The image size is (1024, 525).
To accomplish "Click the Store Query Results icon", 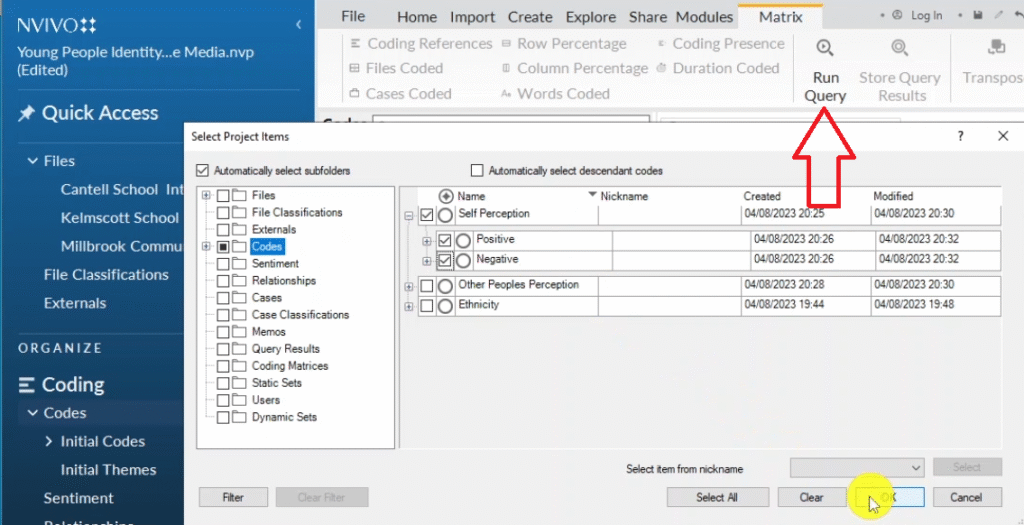I will coord(899,48).
